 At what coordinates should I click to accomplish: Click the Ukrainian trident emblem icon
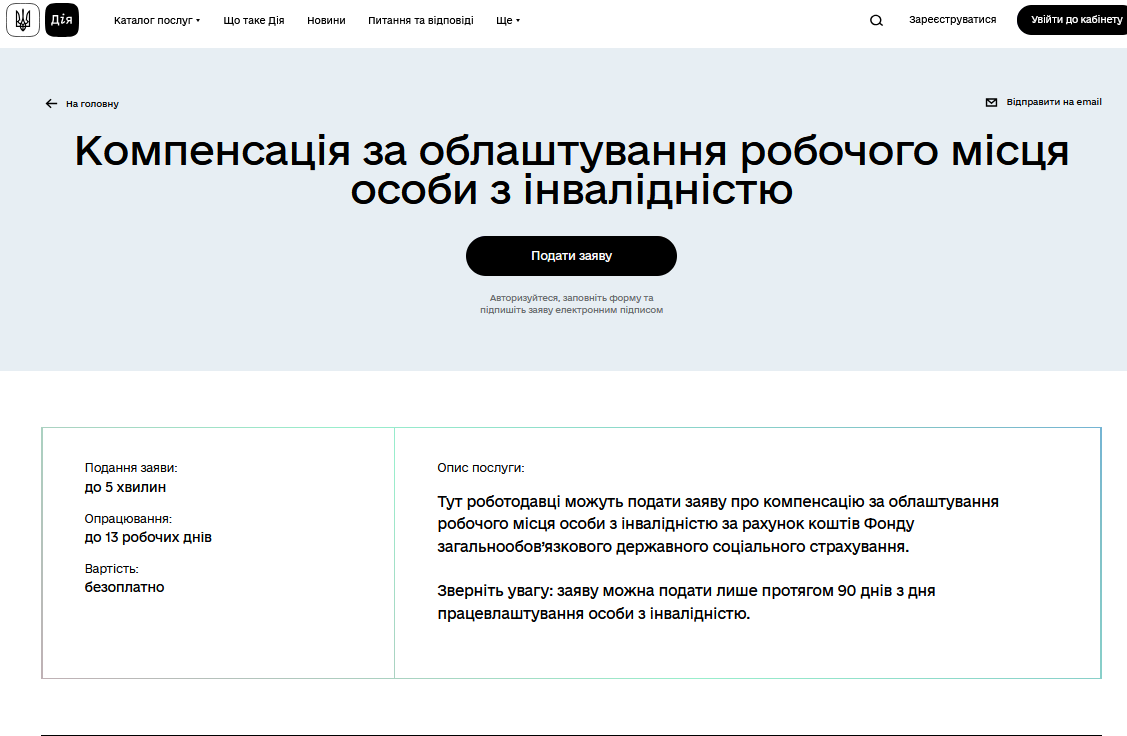22,19
